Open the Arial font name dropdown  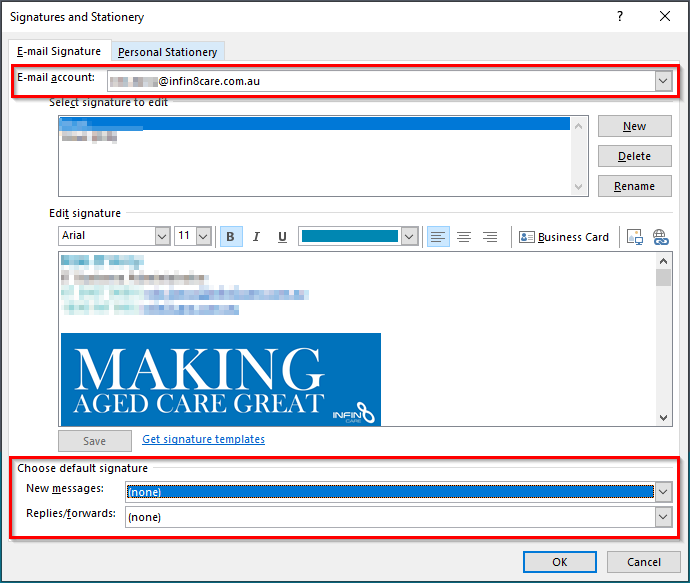pyautogui.click(x=162, y=237)
